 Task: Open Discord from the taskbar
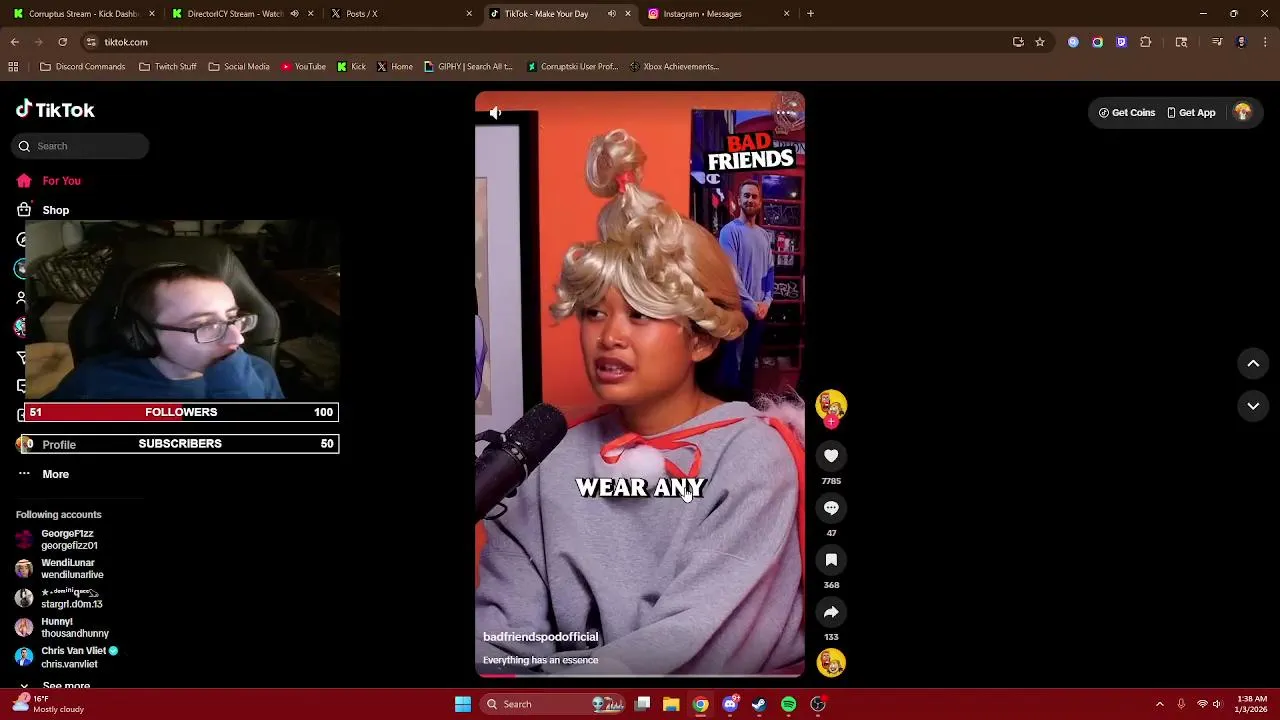coord(730,704)
